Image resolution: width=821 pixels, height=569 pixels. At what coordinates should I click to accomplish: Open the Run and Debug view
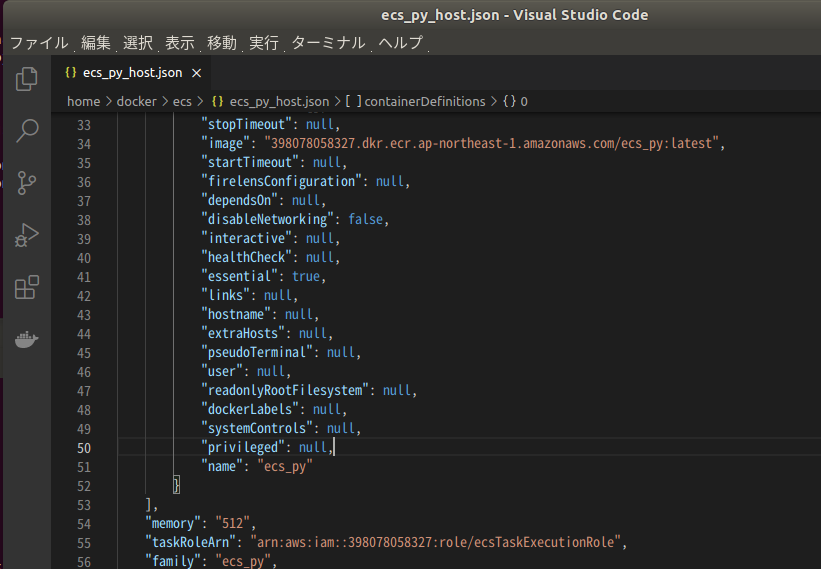click(x=27, y=235)
